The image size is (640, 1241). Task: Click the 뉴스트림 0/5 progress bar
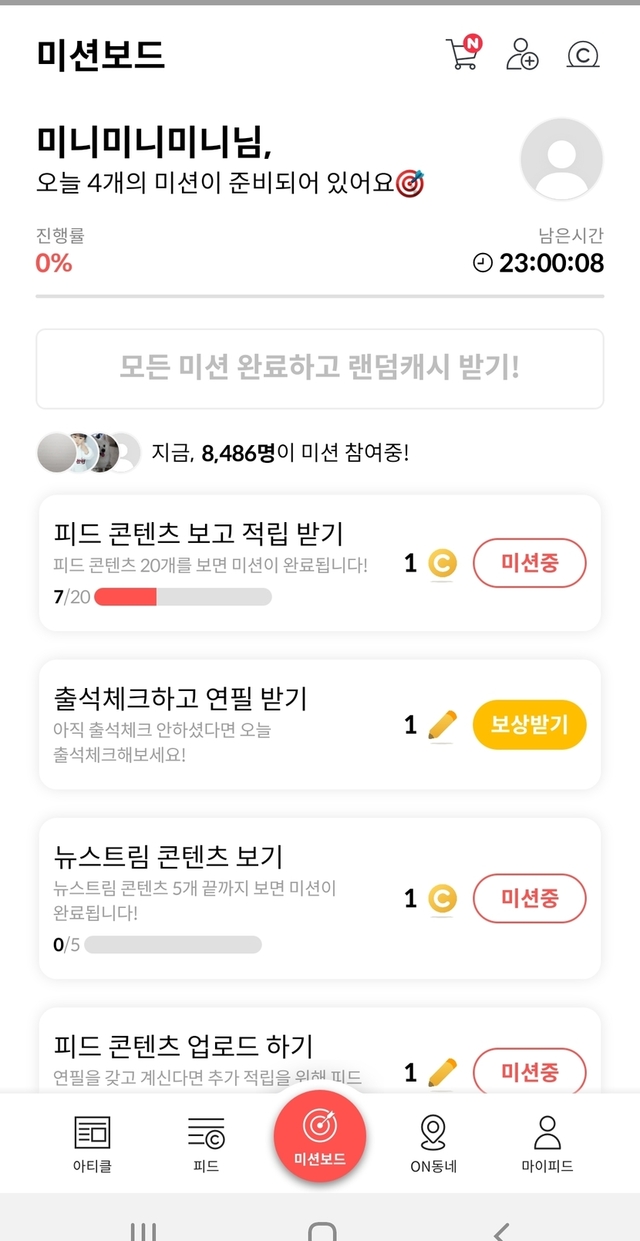(x=173, y=944)
